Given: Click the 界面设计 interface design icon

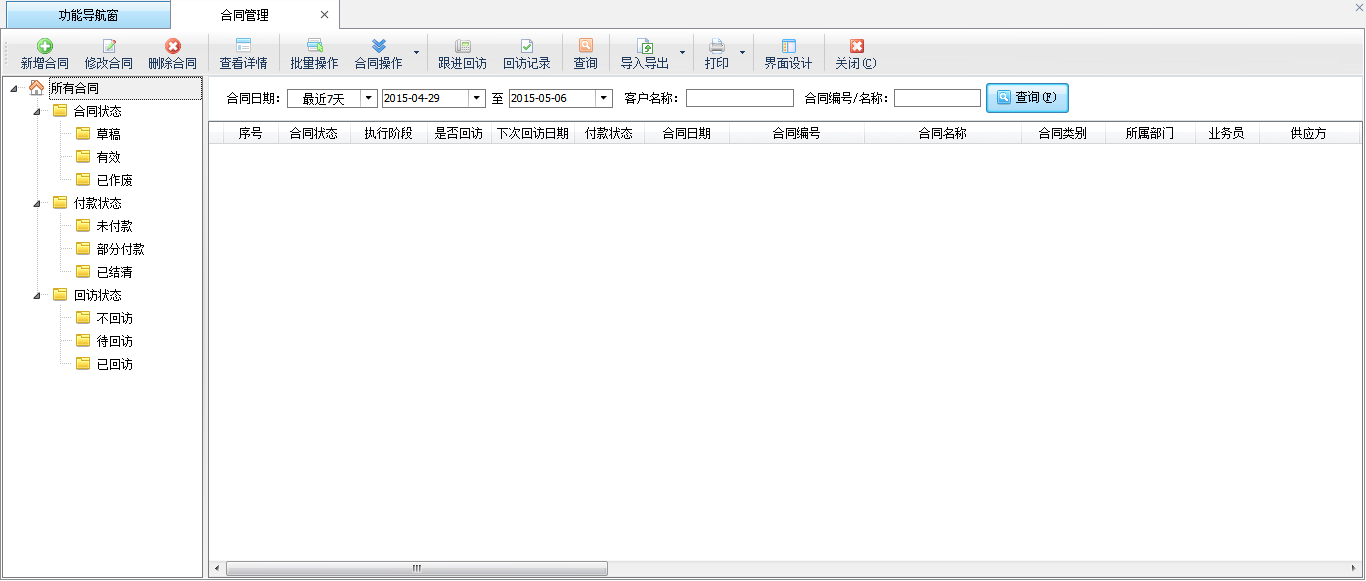Looking at the screenshot, I should tap(788, 46).
